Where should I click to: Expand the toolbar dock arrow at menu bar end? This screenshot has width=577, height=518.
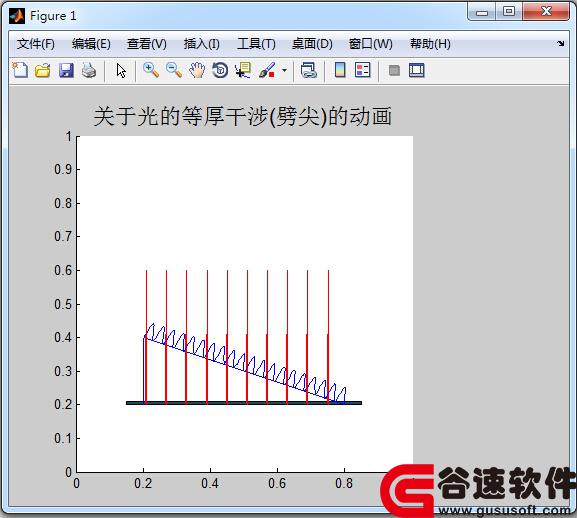pyautogui.click(x=560, y=43)
